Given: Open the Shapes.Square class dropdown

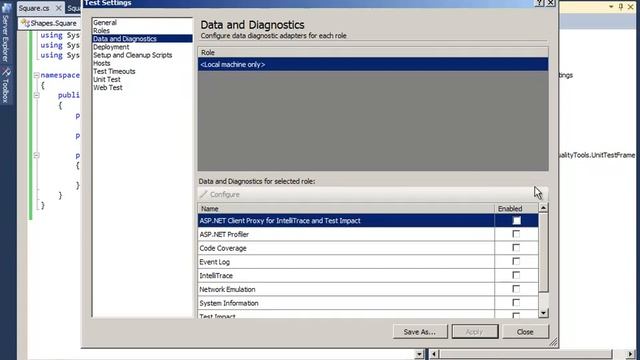Looking at the screenshot, I should [49, 23].
